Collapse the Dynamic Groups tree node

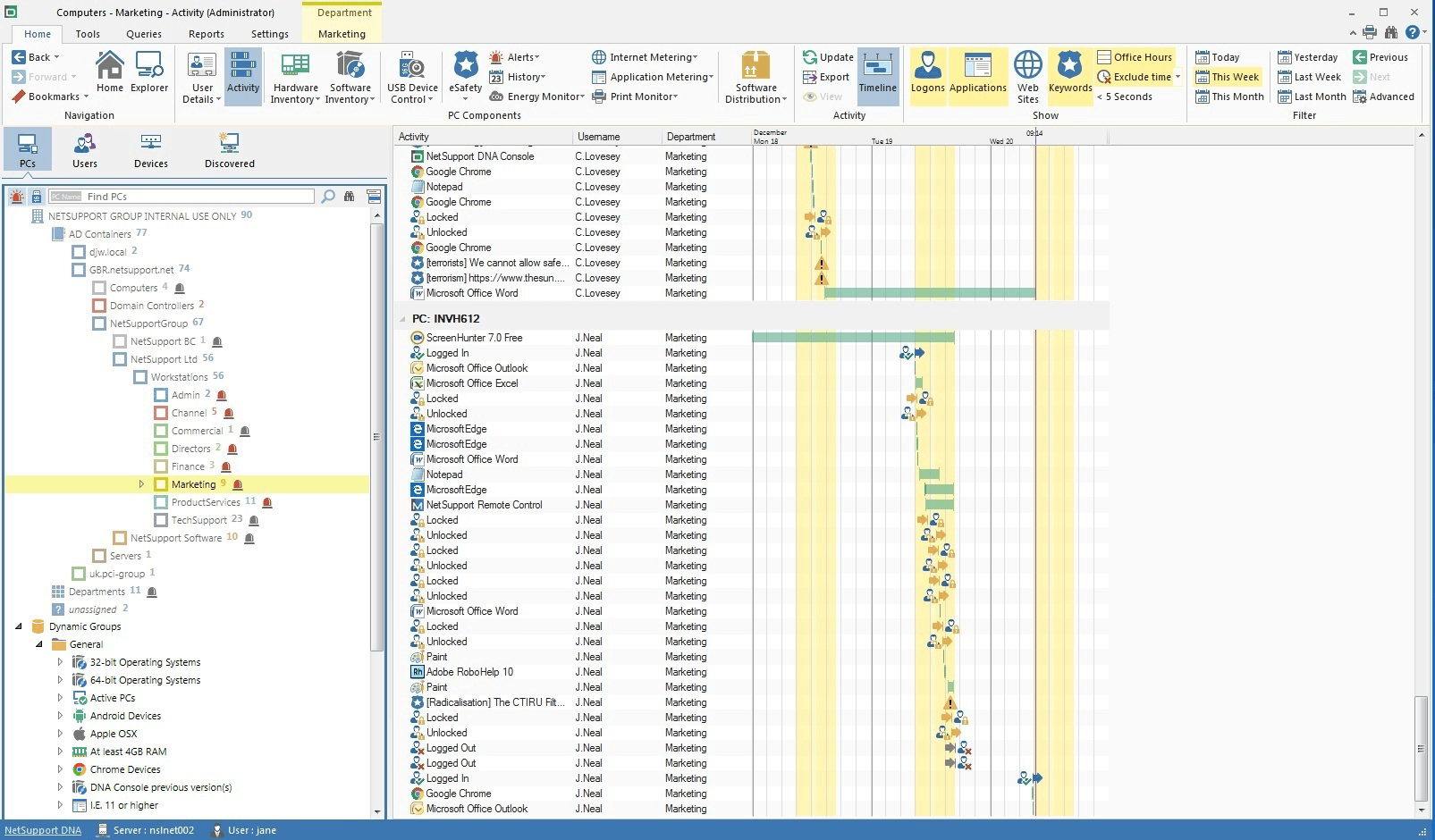click(19, 626)
